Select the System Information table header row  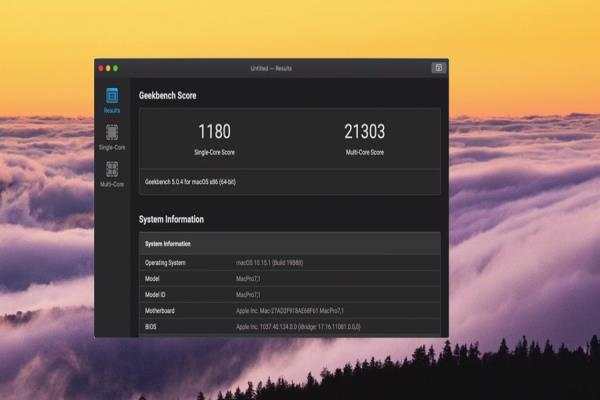(x=289, y=243)
